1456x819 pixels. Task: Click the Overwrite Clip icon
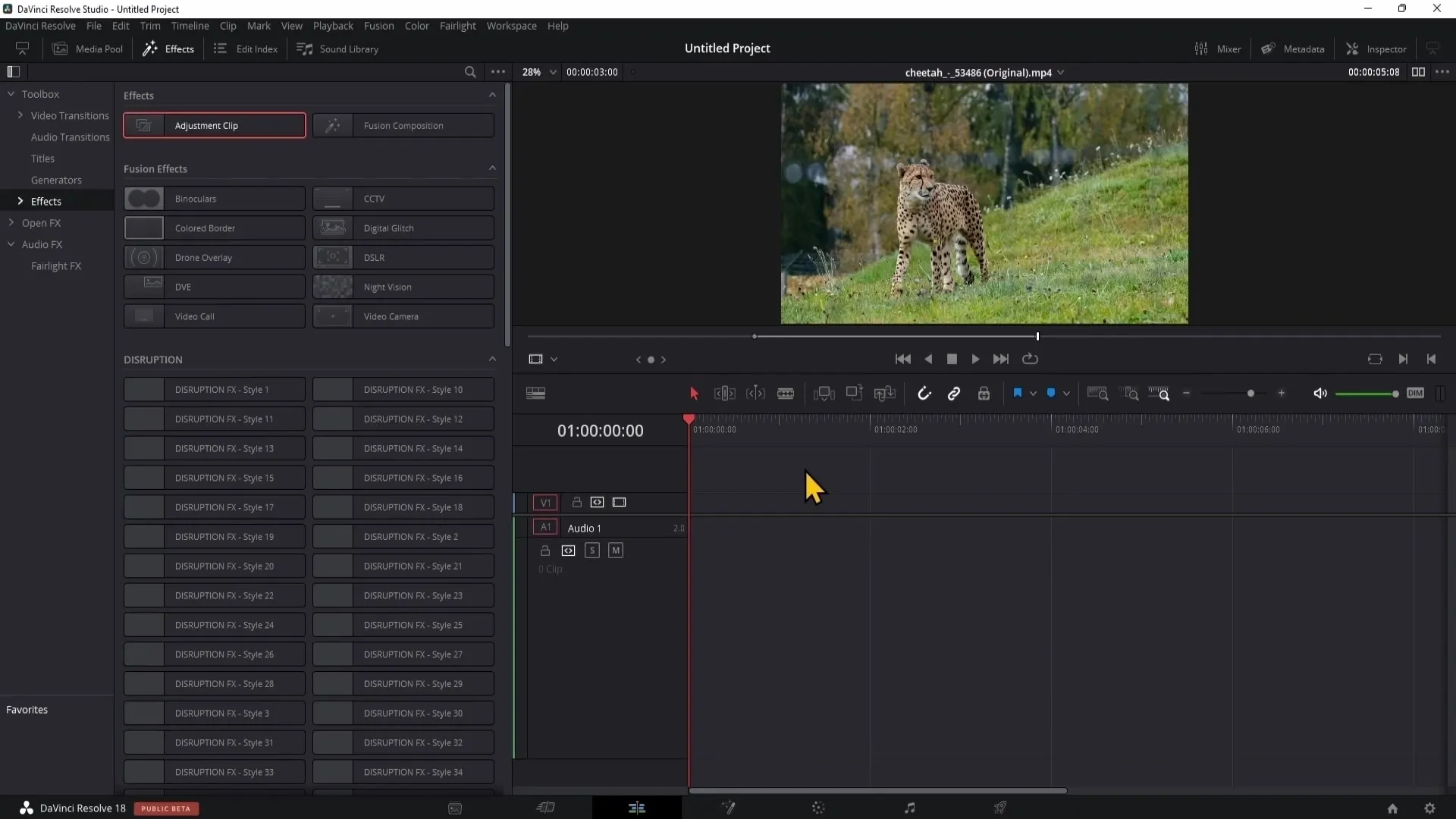(855, 393)
